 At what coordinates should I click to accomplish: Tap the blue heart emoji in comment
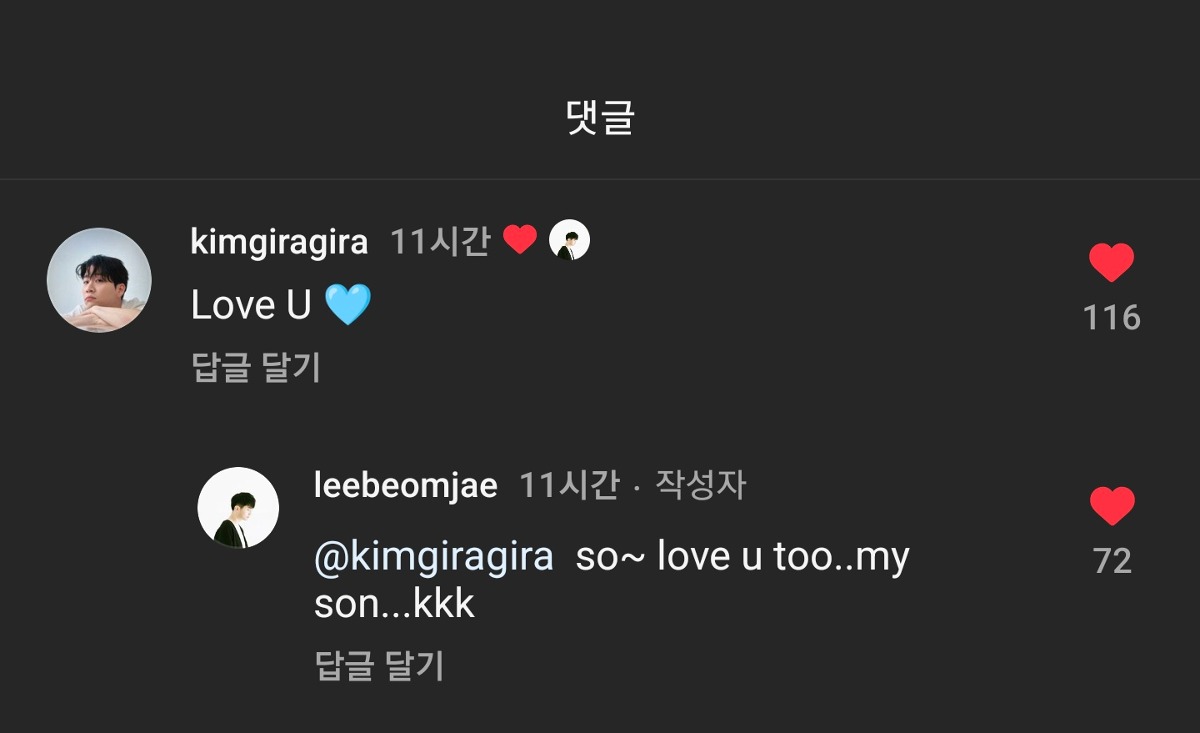pos(347,305)
